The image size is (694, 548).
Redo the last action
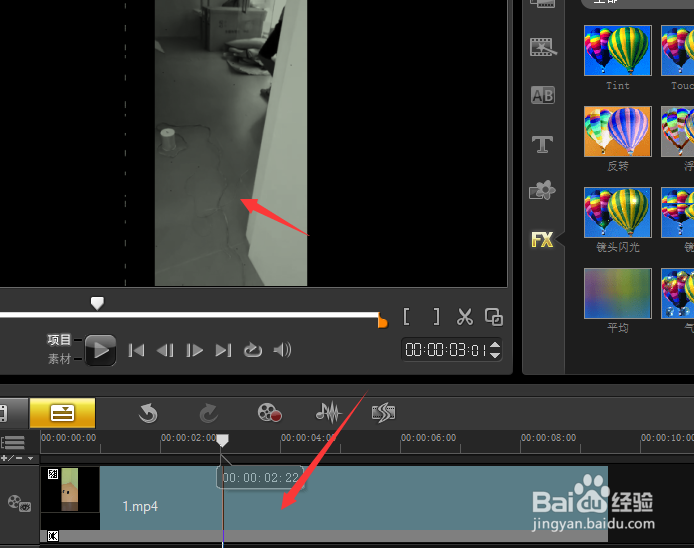pyautogui.click(x=208, y=413)
